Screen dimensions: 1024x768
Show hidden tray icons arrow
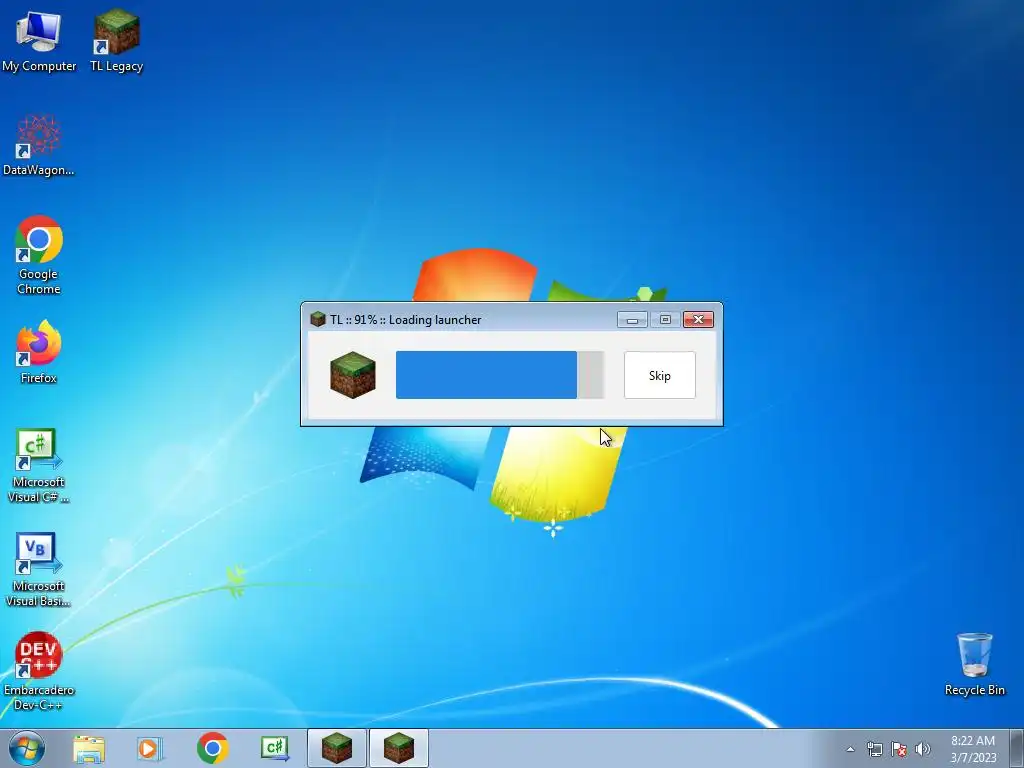(x=850, y=749)
